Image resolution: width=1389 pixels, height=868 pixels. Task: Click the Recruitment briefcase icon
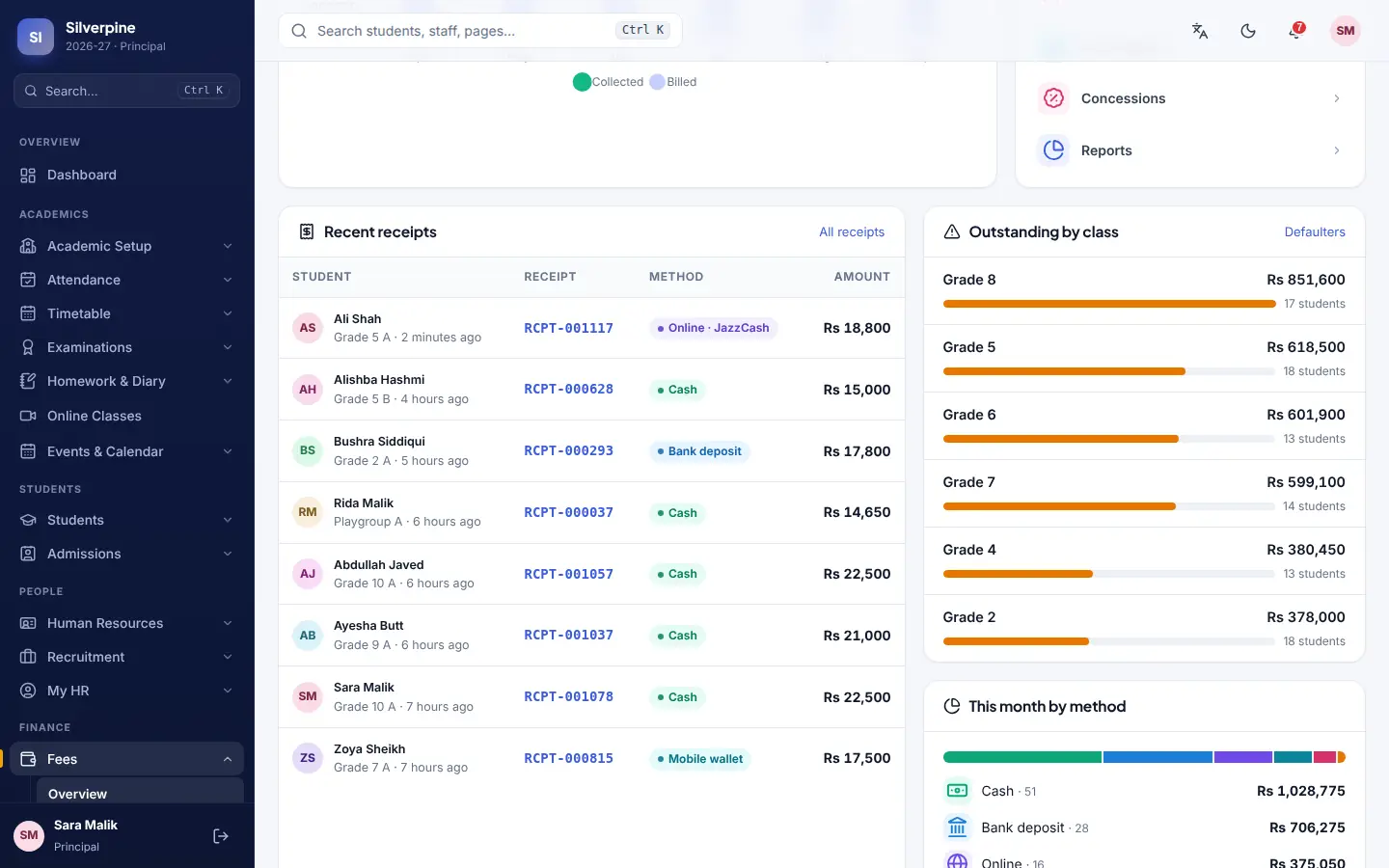28,657
